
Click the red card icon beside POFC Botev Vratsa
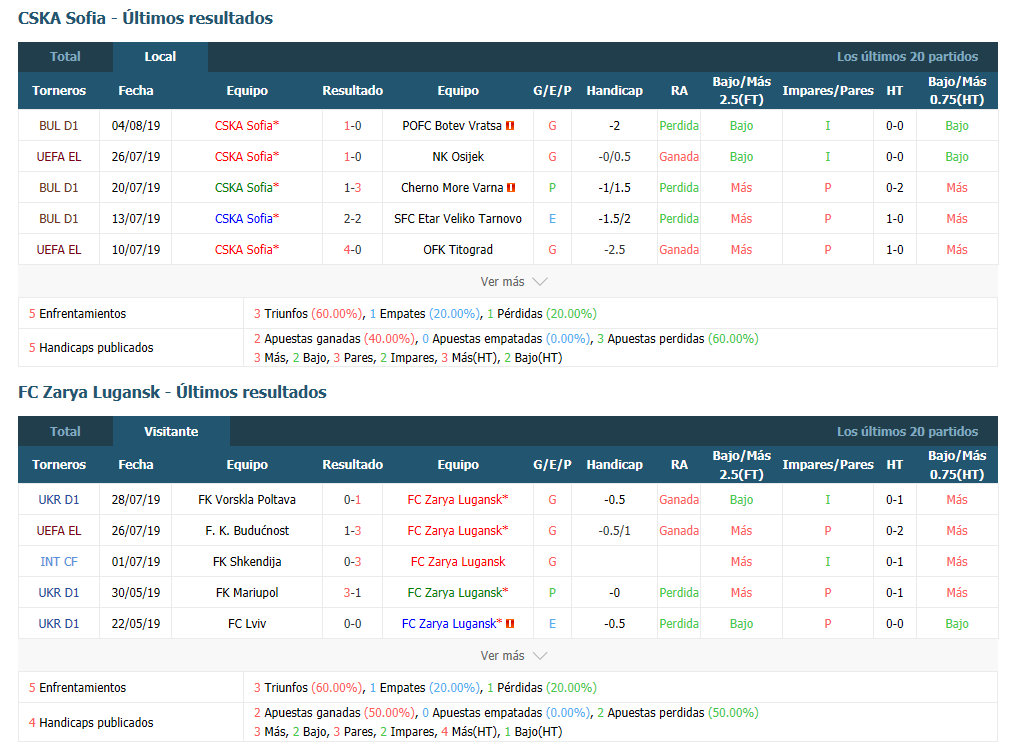[510, 126]
